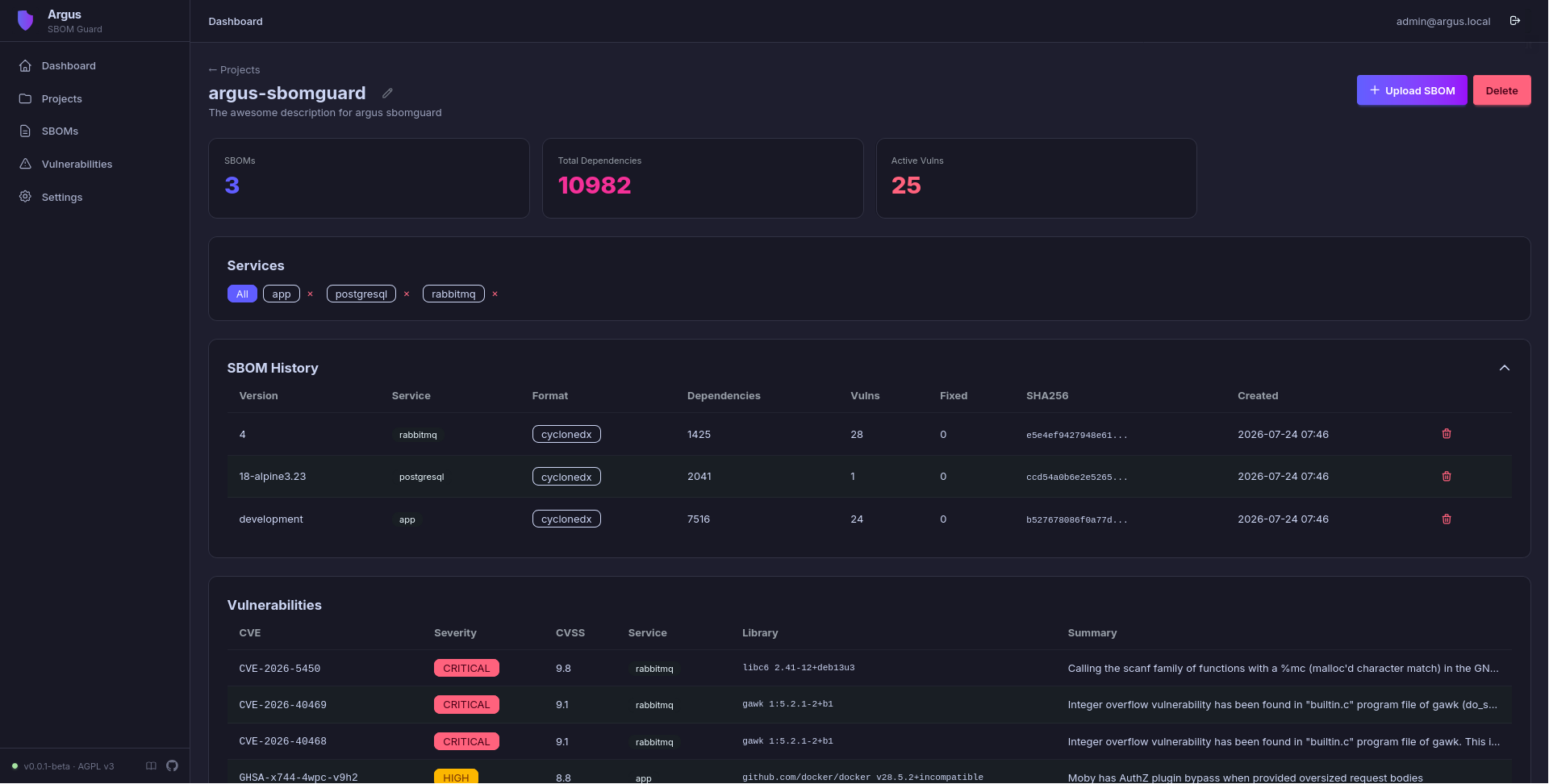Image resolution: width=1549 pixels, height=784 pixels.
Task: Click the Dashboard home icon in the sidebar
Action: pos(25,66)
